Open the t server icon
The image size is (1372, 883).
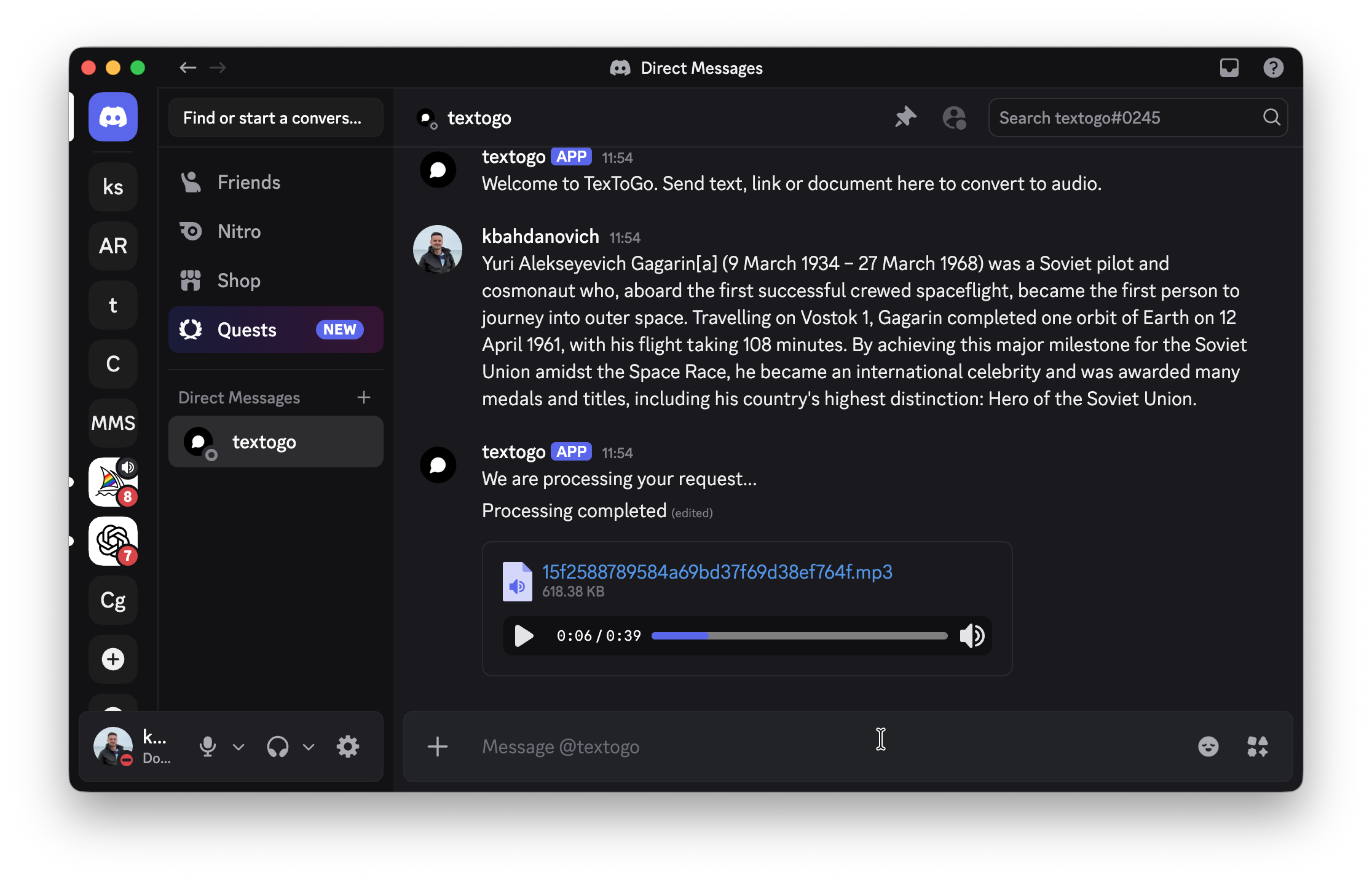tap(113, 305)
